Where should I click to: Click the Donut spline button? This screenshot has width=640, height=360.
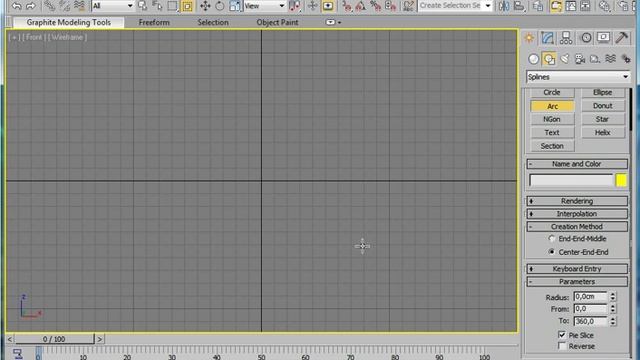[602, 106]
